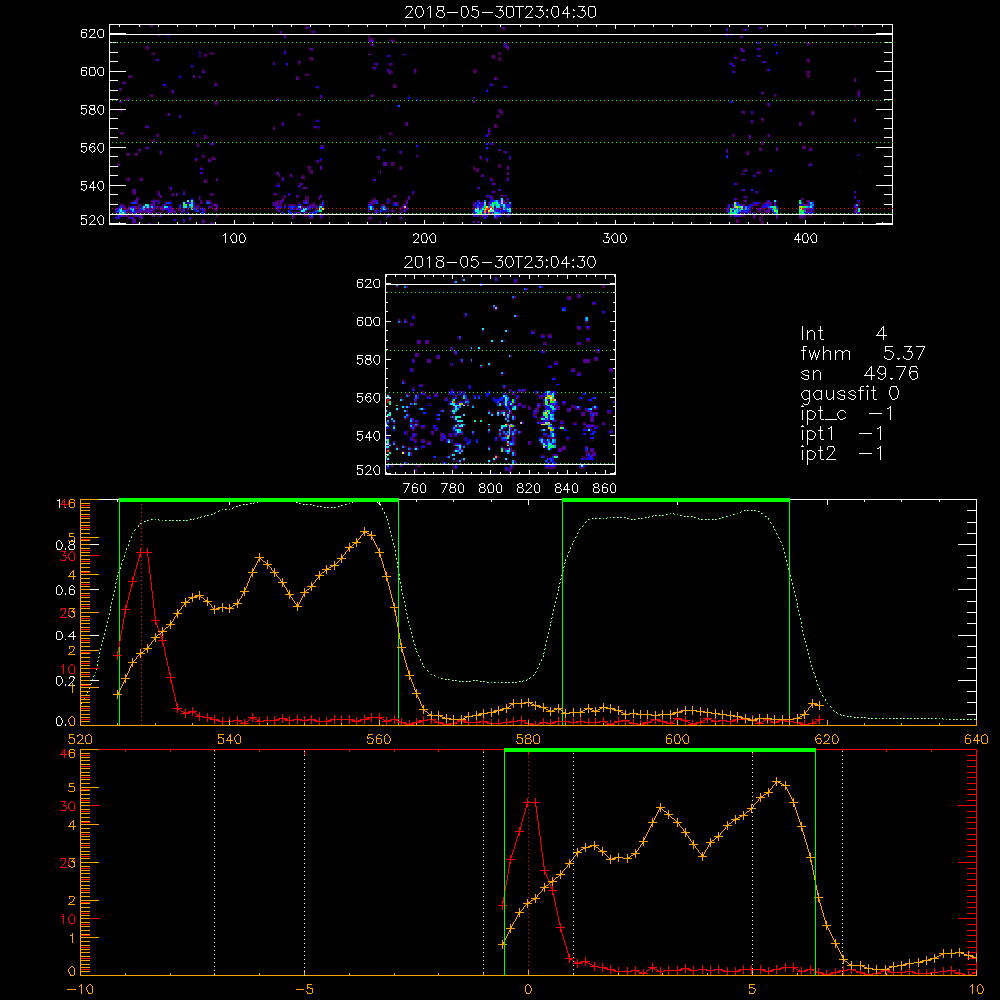Click y-axis label 600 on top spectrogram
Screen dimensions: 1000x1000
pyautogui.click(x=92, y=71)
